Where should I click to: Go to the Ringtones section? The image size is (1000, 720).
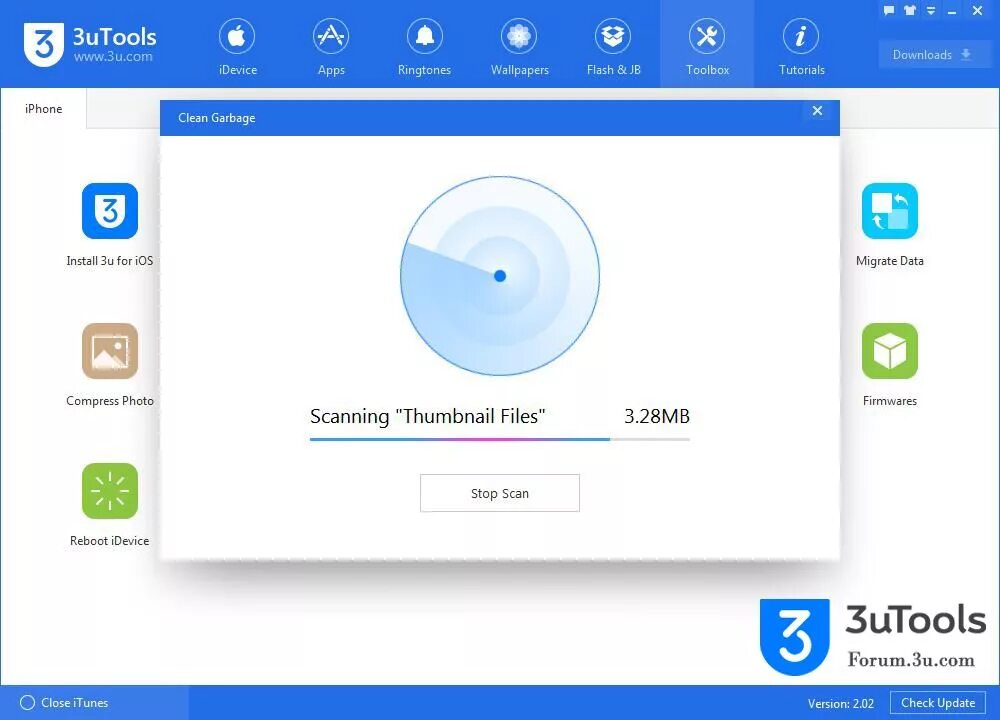[x=425, y=48]
